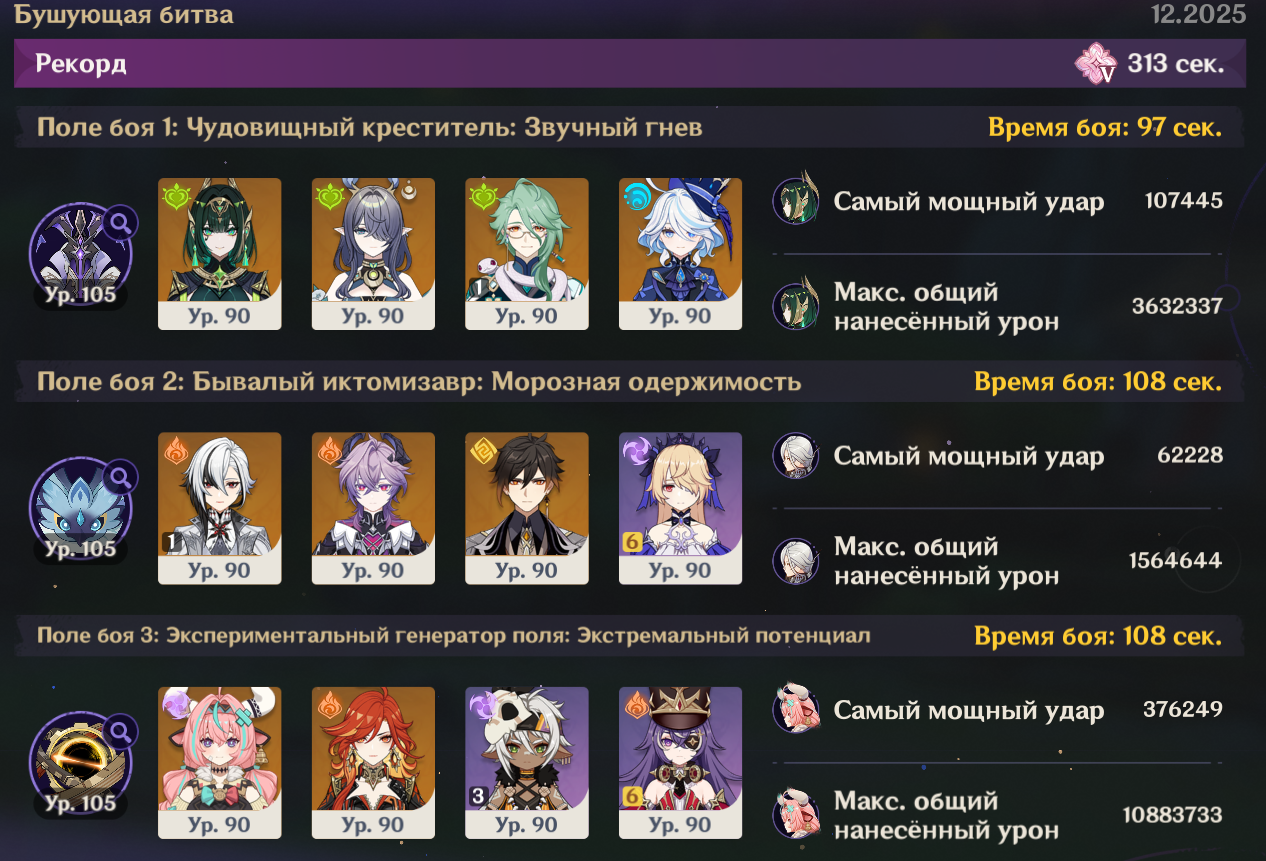Select pink-haired character card in team 3
1266x861 pixels.
tap(220, 762)
